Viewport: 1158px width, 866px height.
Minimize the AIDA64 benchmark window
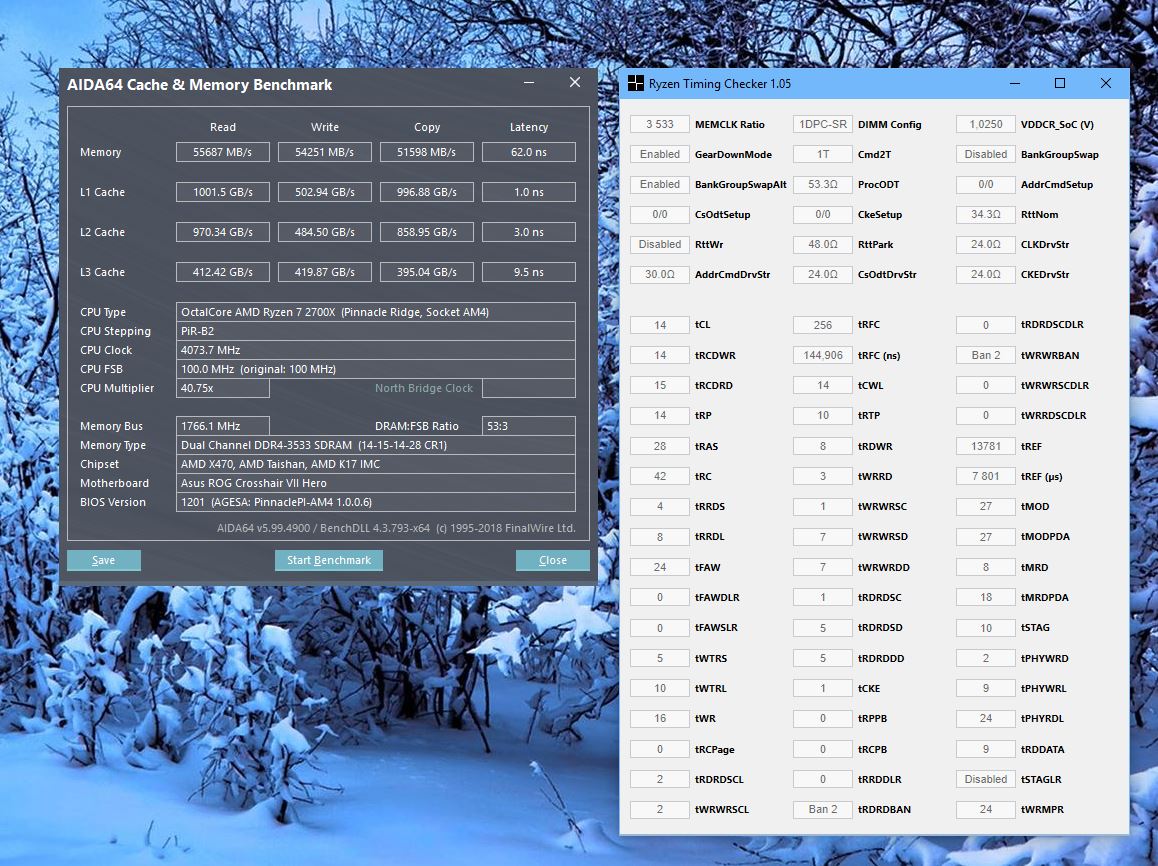click(x=529, y=83)
